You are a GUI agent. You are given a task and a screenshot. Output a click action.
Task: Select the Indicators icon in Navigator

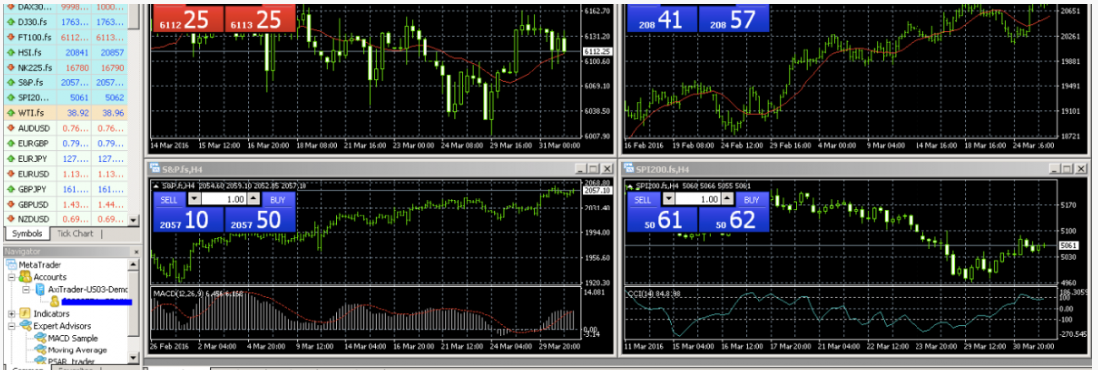pyautogui.click(x=25, y=313)
